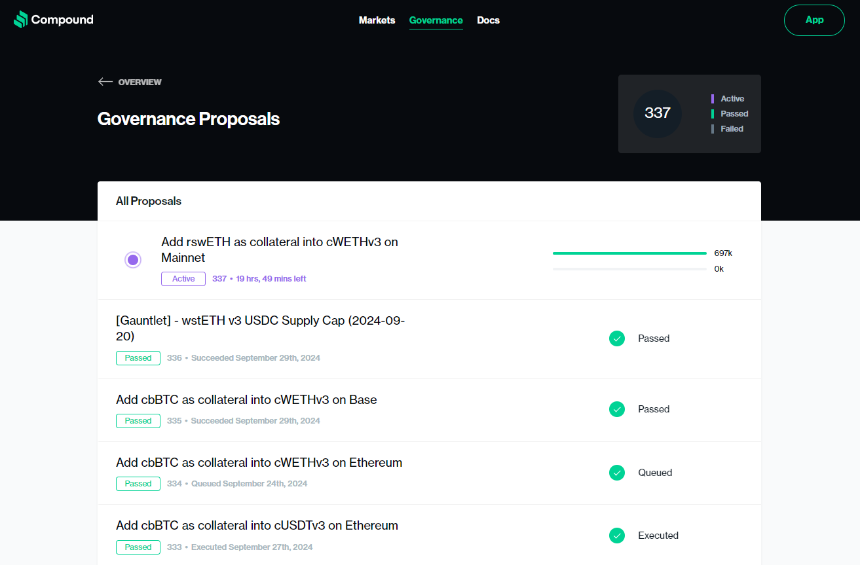Click Passed badge on proposal 333
860x565 pixels.
pos(138,547)
